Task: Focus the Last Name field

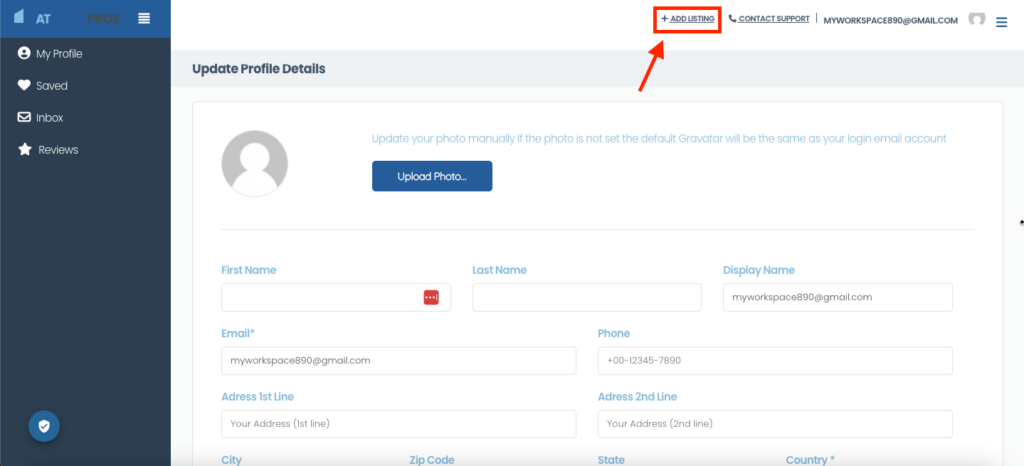Action: tap(586, 297)
